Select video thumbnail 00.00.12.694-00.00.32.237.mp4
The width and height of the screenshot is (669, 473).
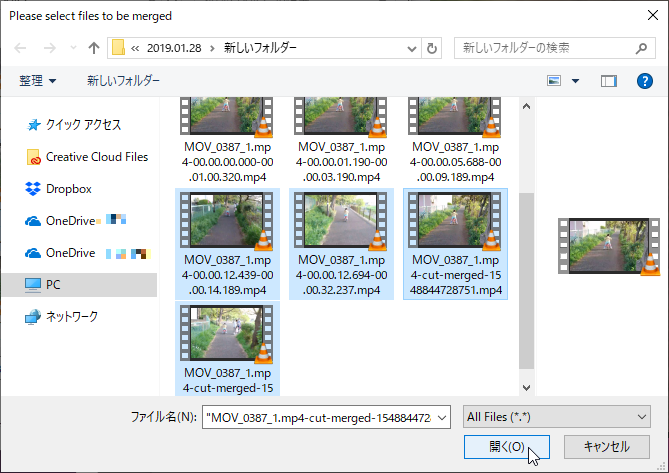pos(340,220)
